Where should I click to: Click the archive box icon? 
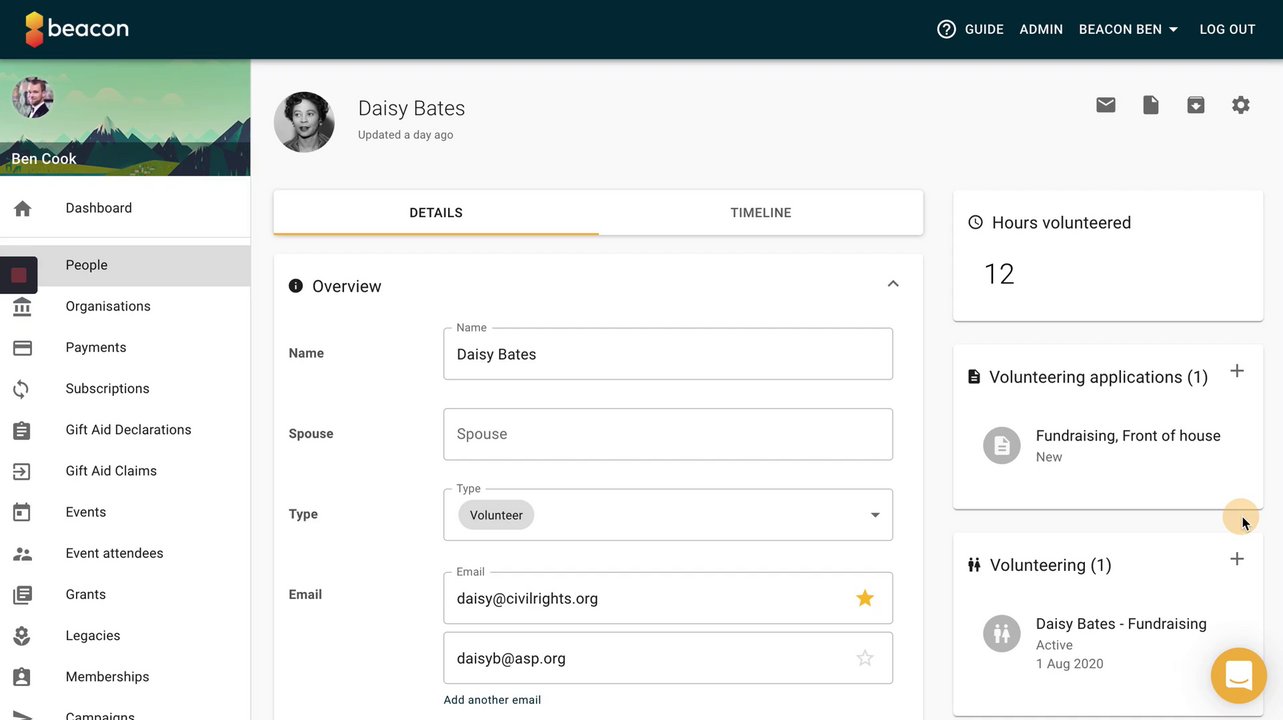(x=1196, y=105)
